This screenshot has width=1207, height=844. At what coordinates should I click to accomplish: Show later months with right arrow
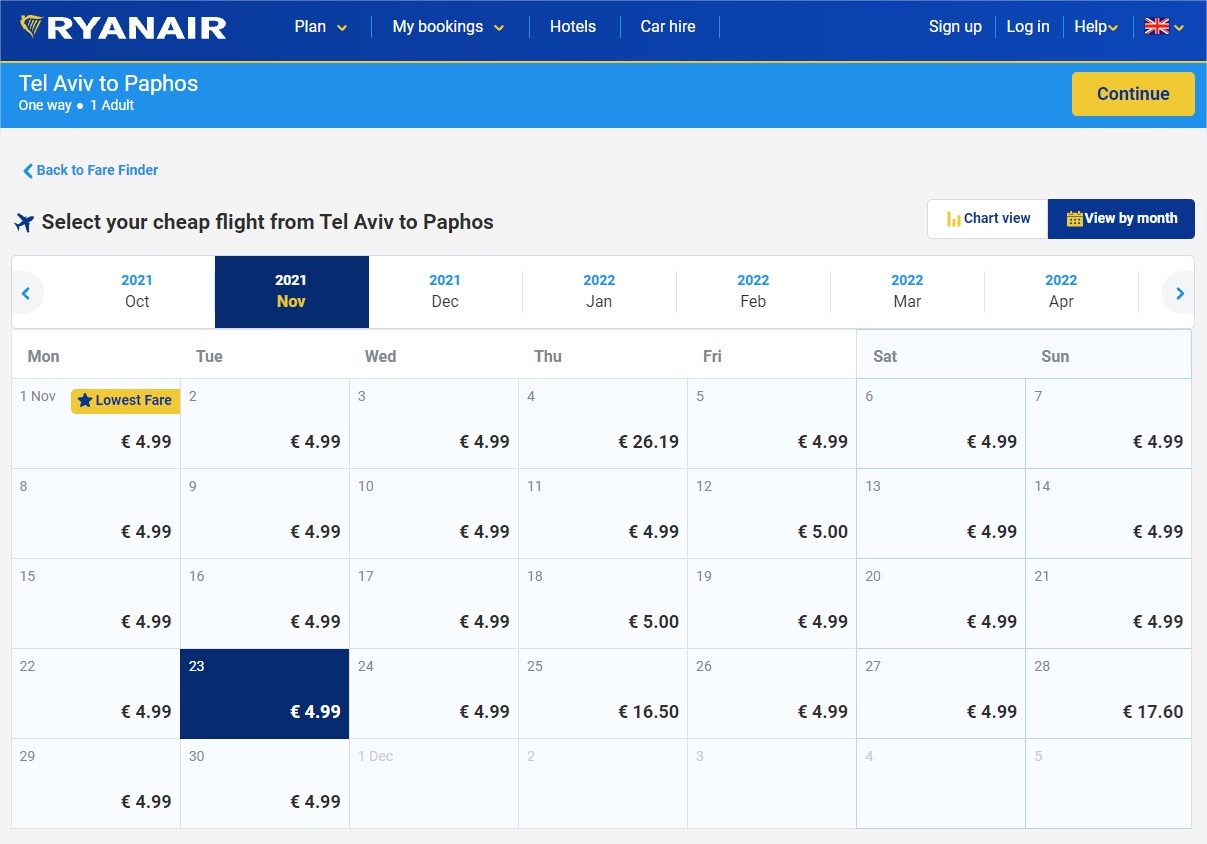[1180, 293]
